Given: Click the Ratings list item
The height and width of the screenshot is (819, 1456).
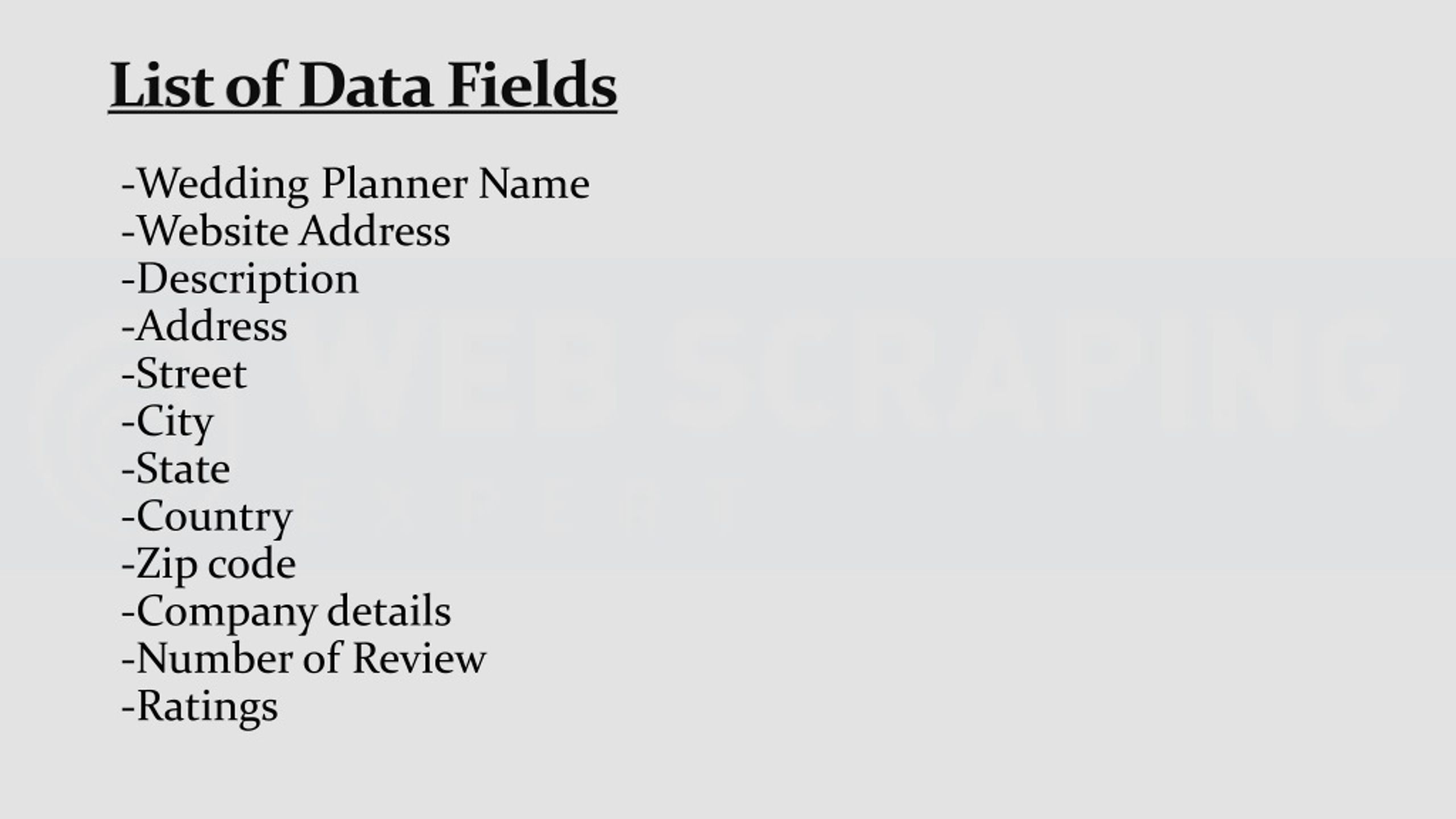Looking at the screenshot, I should (x=200, y=707).
